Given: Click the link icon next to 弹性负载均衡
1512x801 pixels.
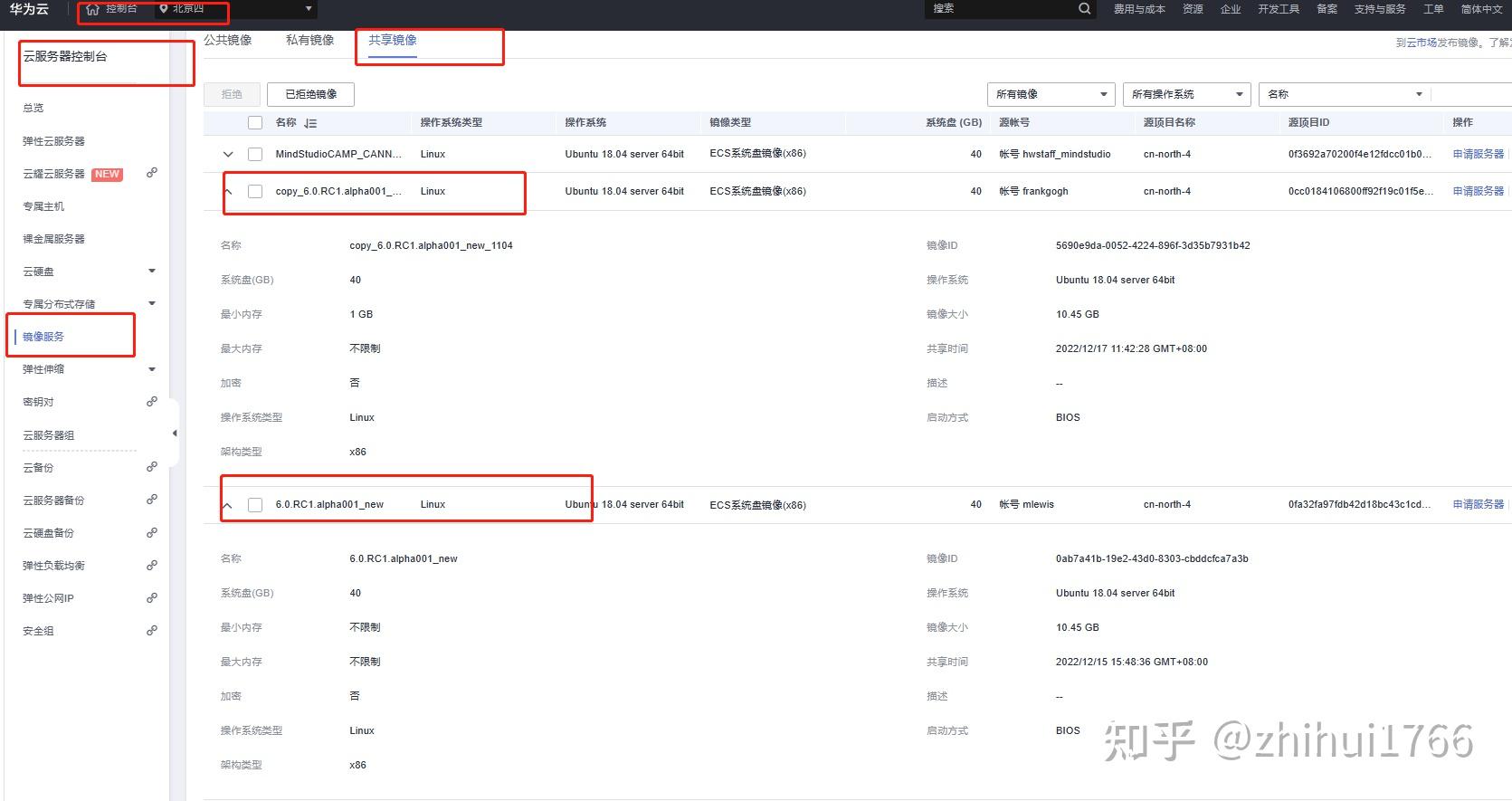Looking at the screenshot, I should [152, 565].
